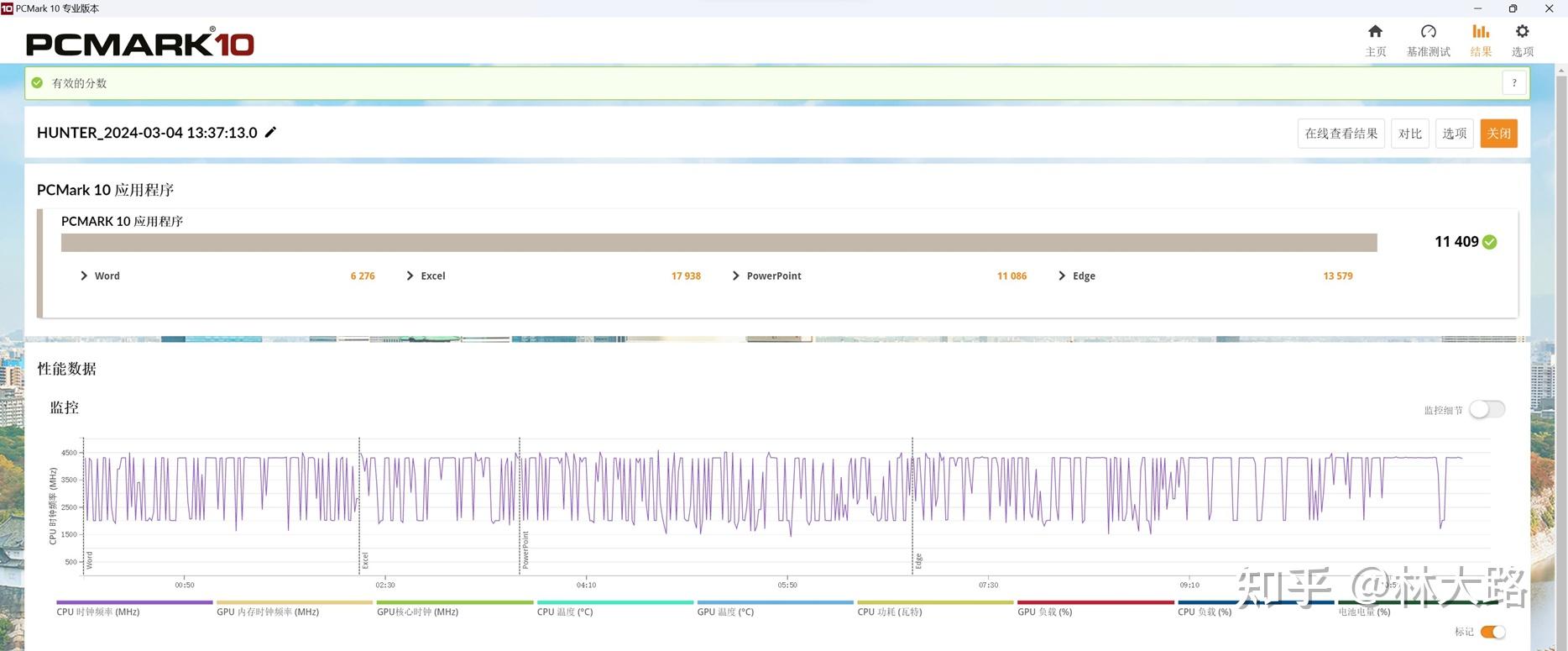This screenshot has height=651, width=1568.
Task: Select the GPU 负载 (%) legend swatch
Action: coord(1095,602)
